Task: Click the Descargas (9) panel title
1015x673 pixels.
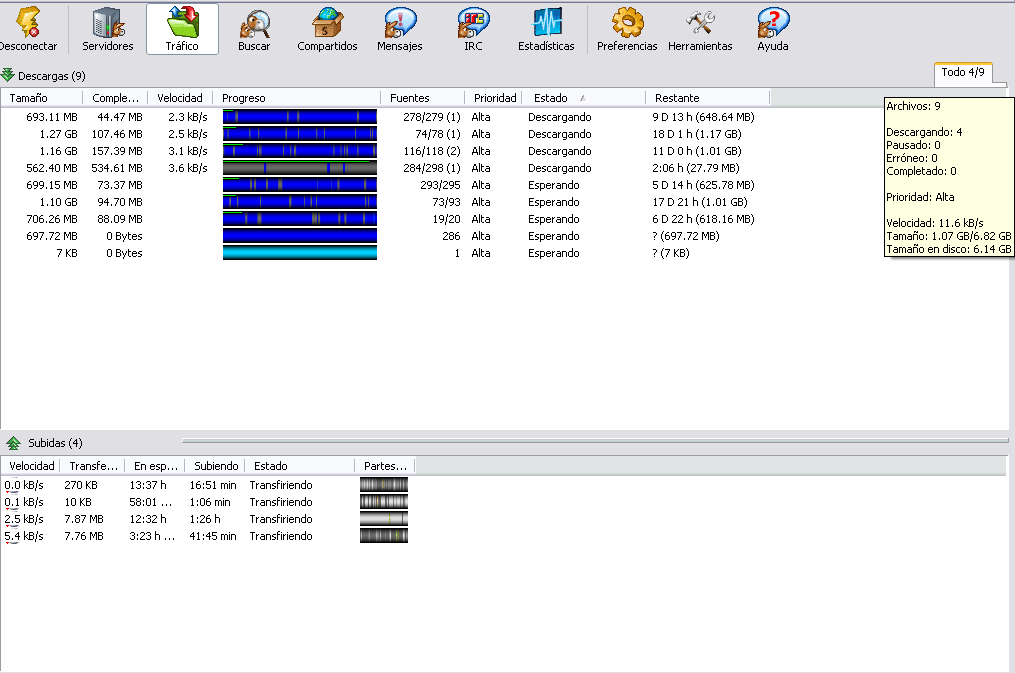Action: point(52,76)
